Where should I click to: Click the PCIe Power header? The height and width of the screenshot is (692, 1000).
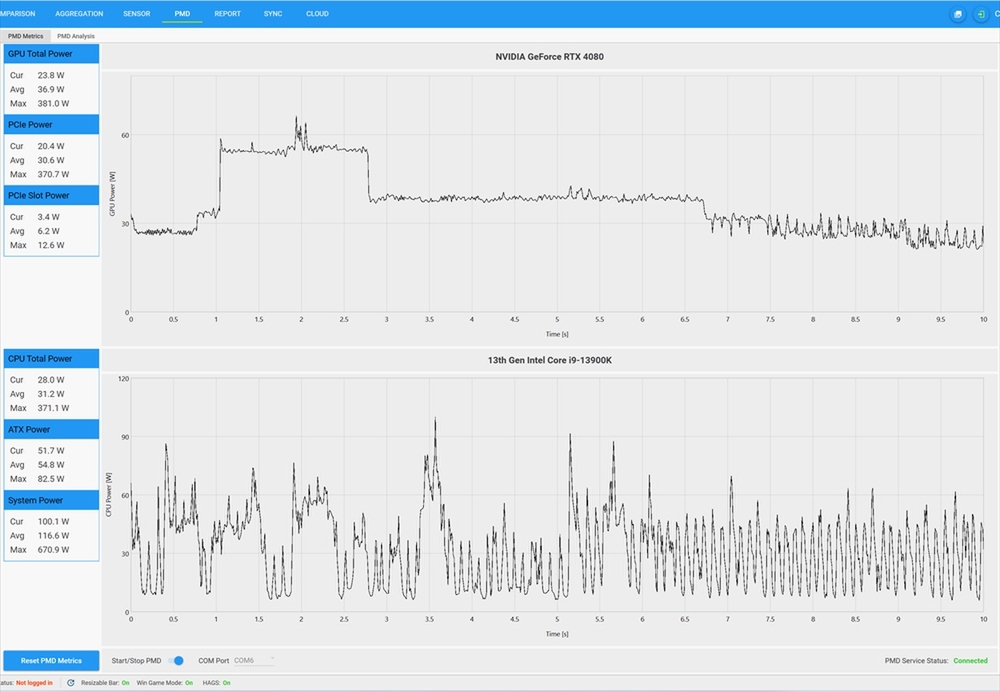[51, 124]
